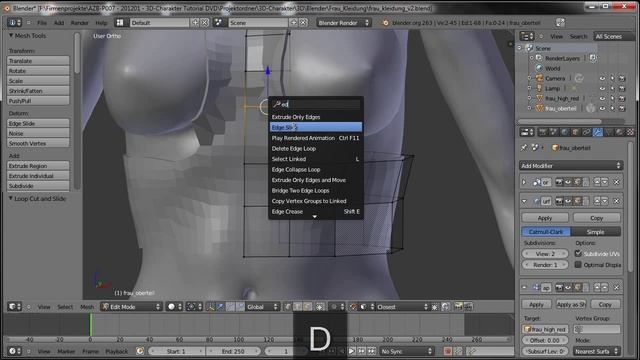The height and width of the screenshot is (360, 640).
Task: Add a new screen layout with plus icon
Action: click(195, 22)
